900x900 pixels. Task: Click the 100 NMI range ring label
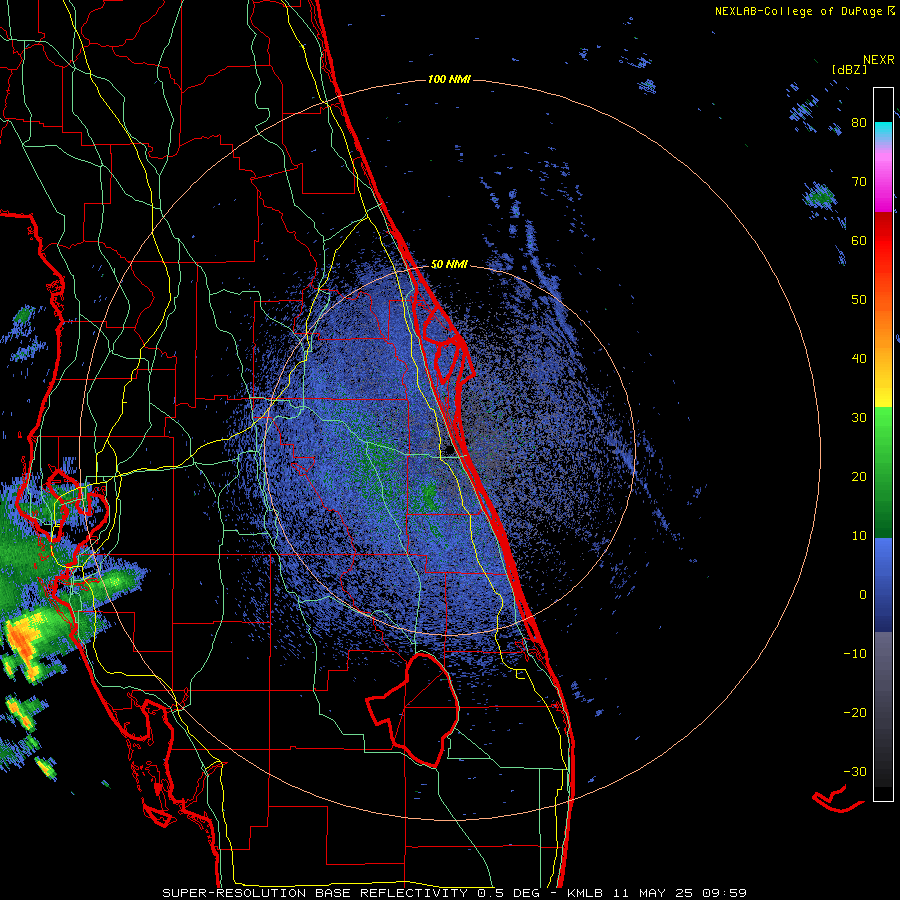(x=449, y=79)
